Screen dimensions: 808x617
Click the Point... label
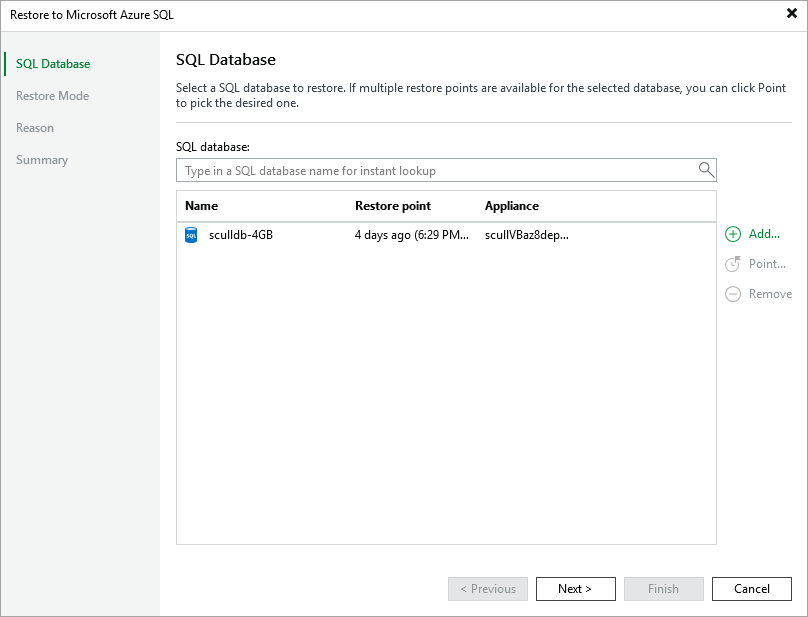point(767,264)
